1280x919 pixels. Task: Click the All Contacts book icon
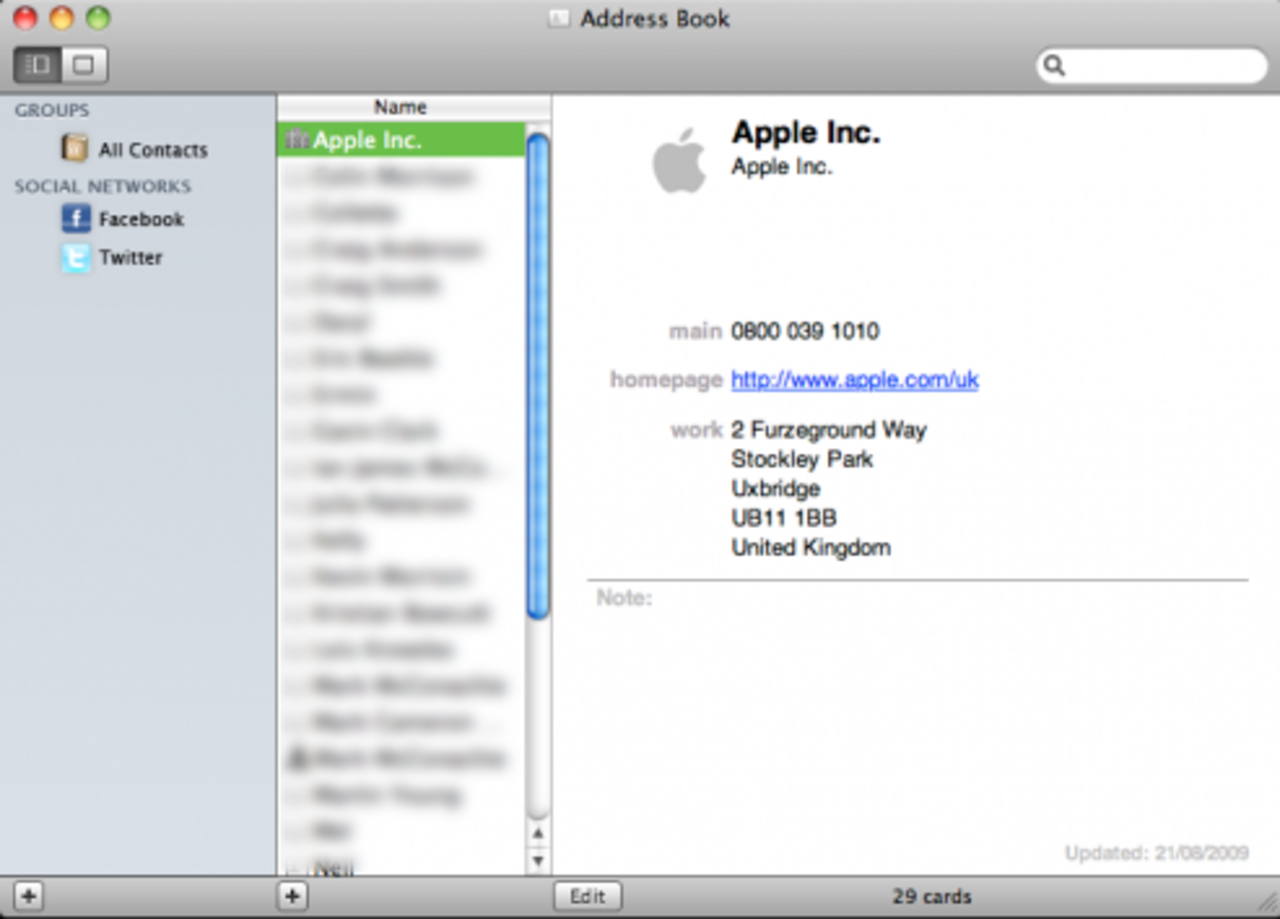[75, 148]
